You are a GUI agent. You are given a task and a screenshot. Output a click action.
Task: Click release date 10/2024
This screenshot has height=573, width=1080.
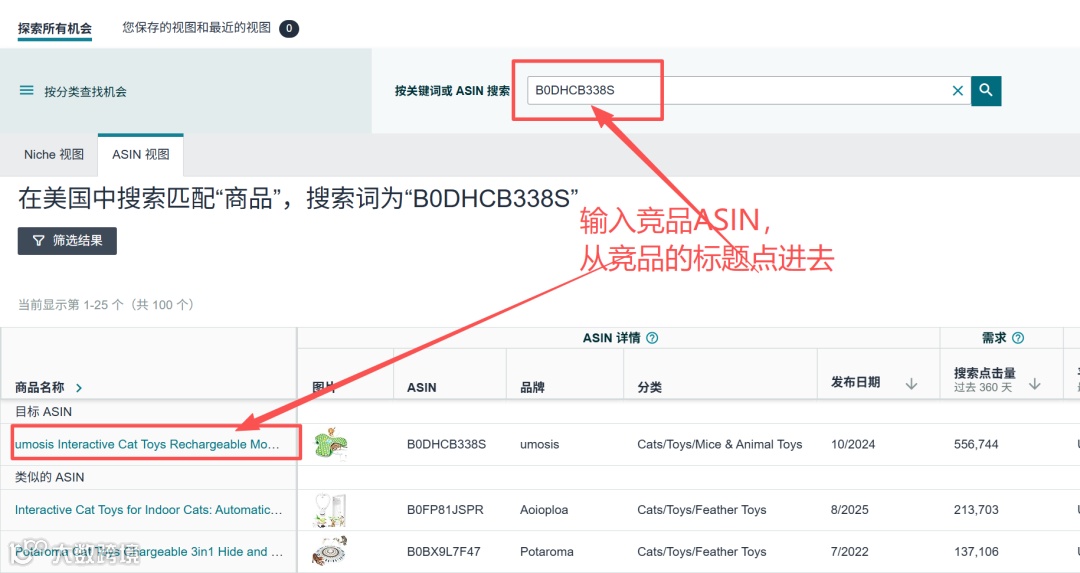[853, 444]
